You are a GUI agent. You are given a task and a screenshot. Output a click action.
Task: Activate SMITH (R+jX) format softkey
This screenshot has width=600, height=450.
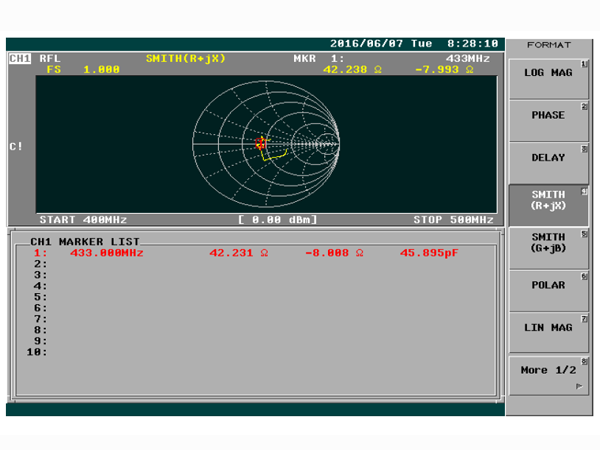pyautogui.click(x=548, y=205)
